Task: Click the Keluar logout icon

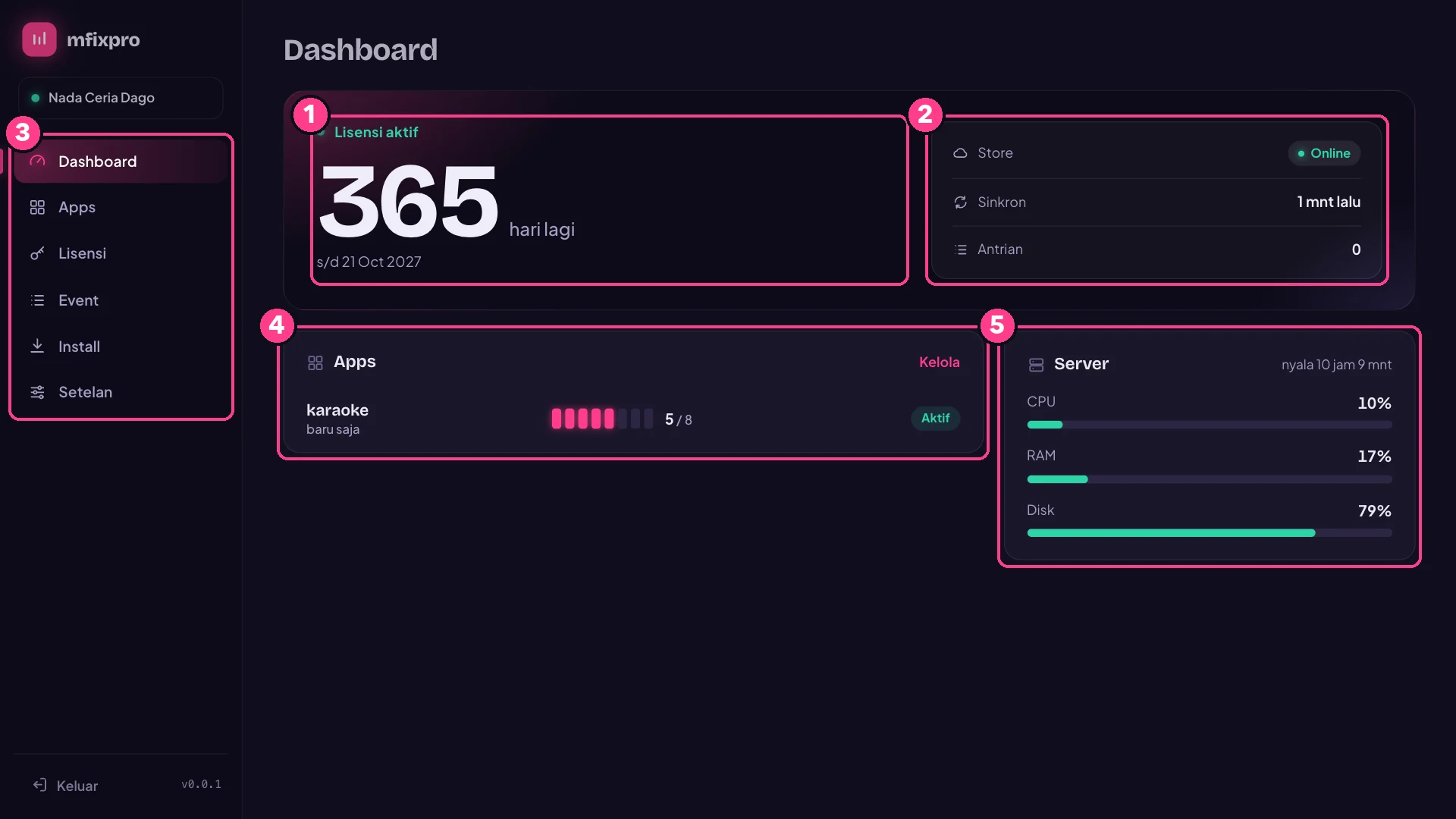Action: coord(40,785)
